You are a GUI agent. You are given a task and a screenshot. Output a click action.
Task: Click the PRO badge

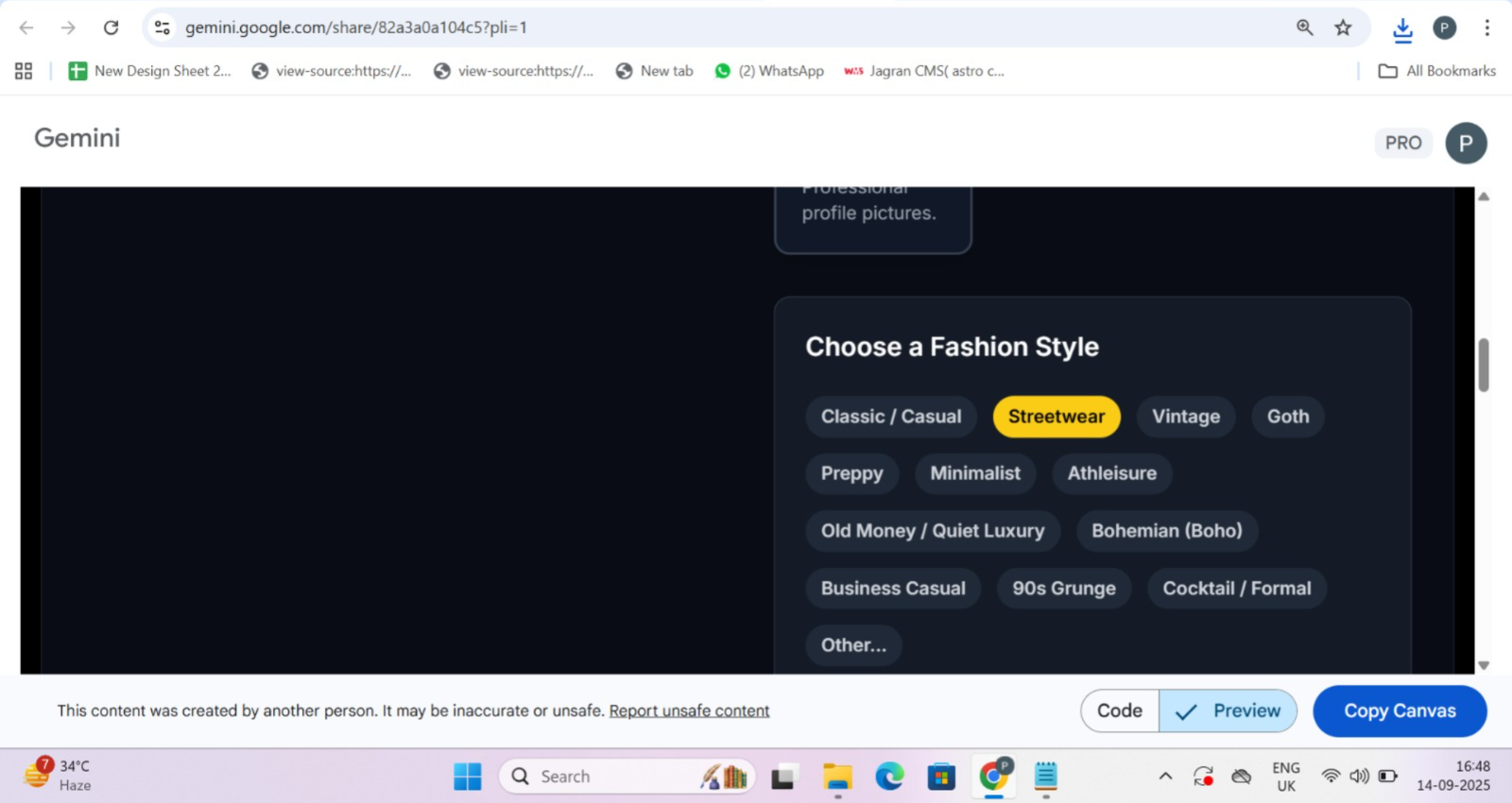click(x=1403, y=143)
